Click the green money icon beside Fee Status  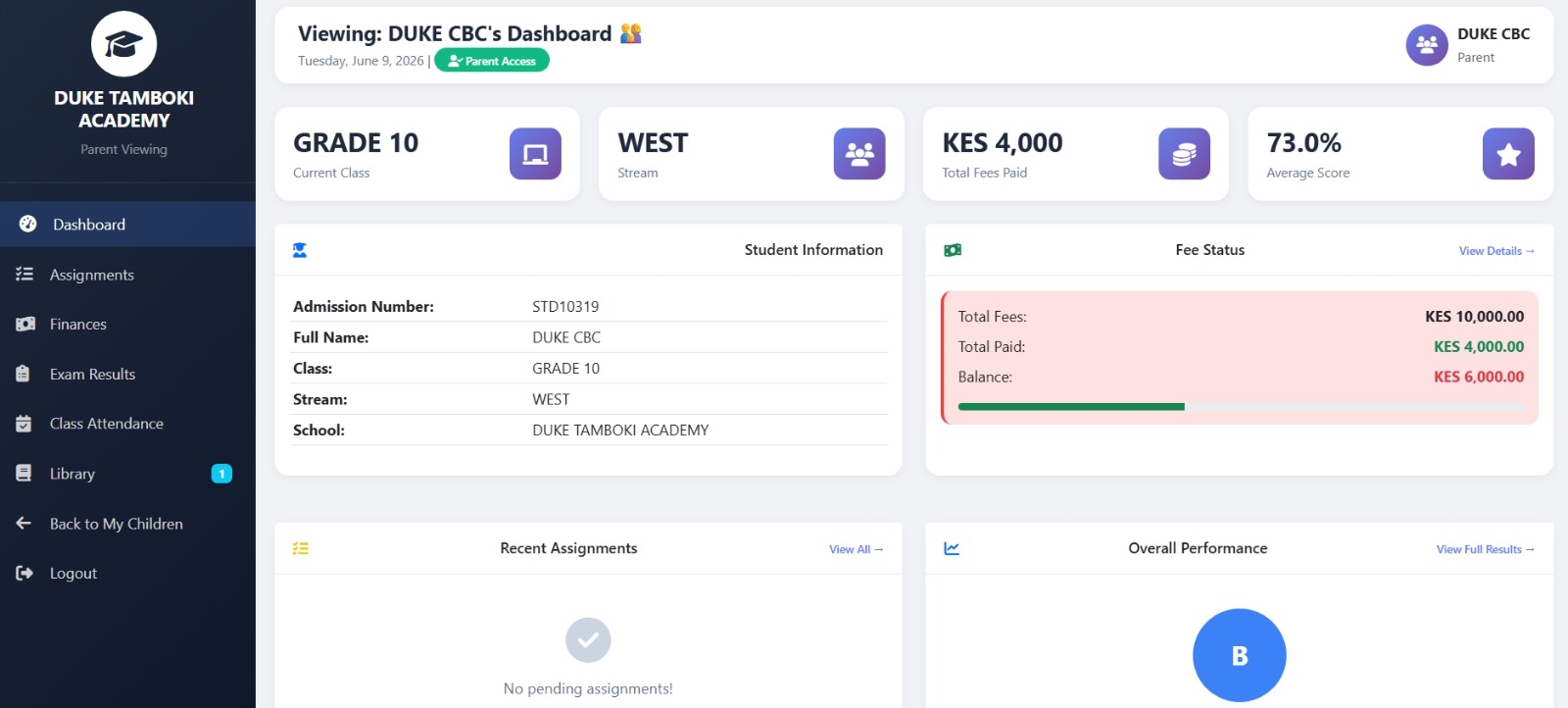[953, 250]
